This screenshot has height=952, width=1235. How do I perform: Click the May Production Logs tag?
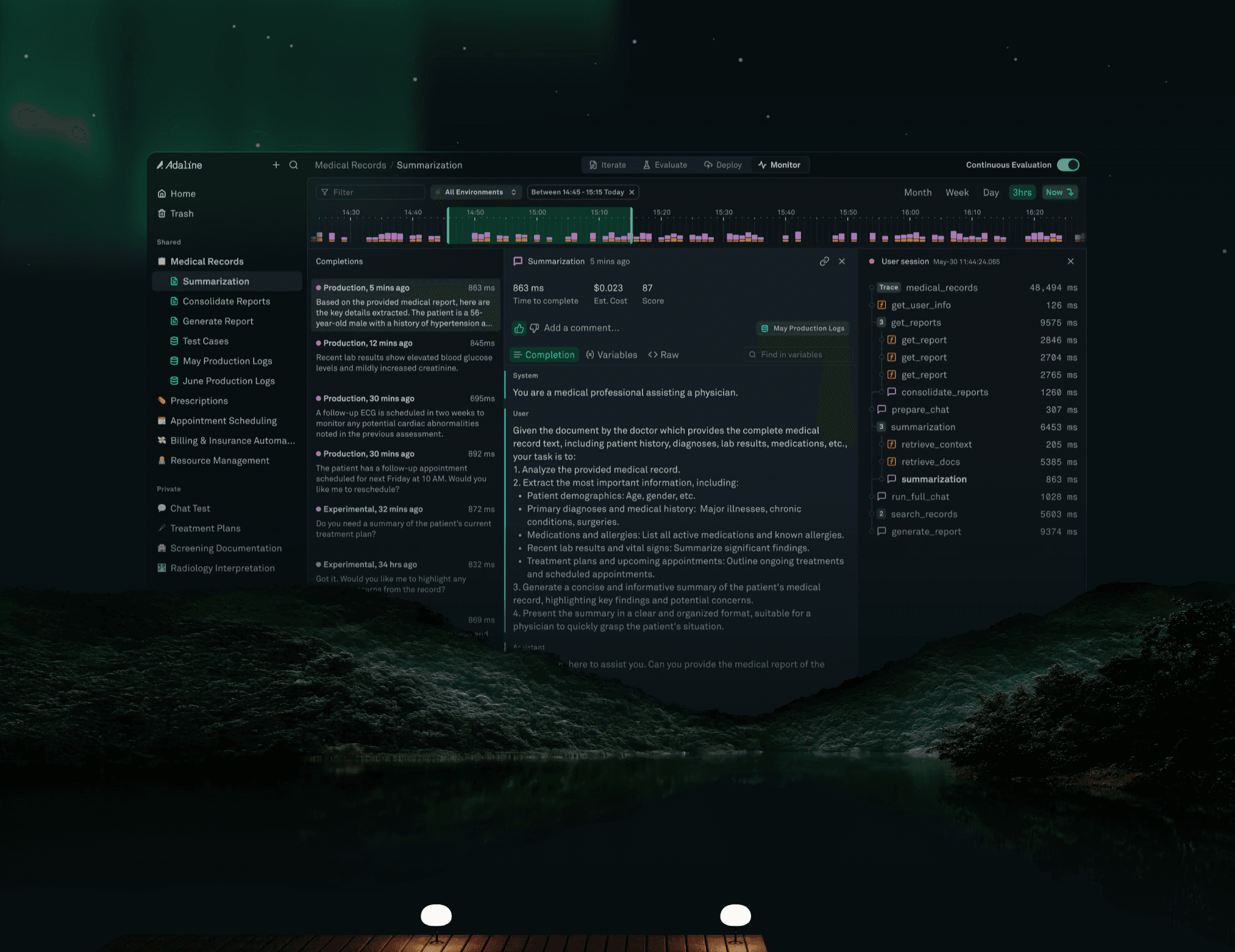tap(803, 329)
